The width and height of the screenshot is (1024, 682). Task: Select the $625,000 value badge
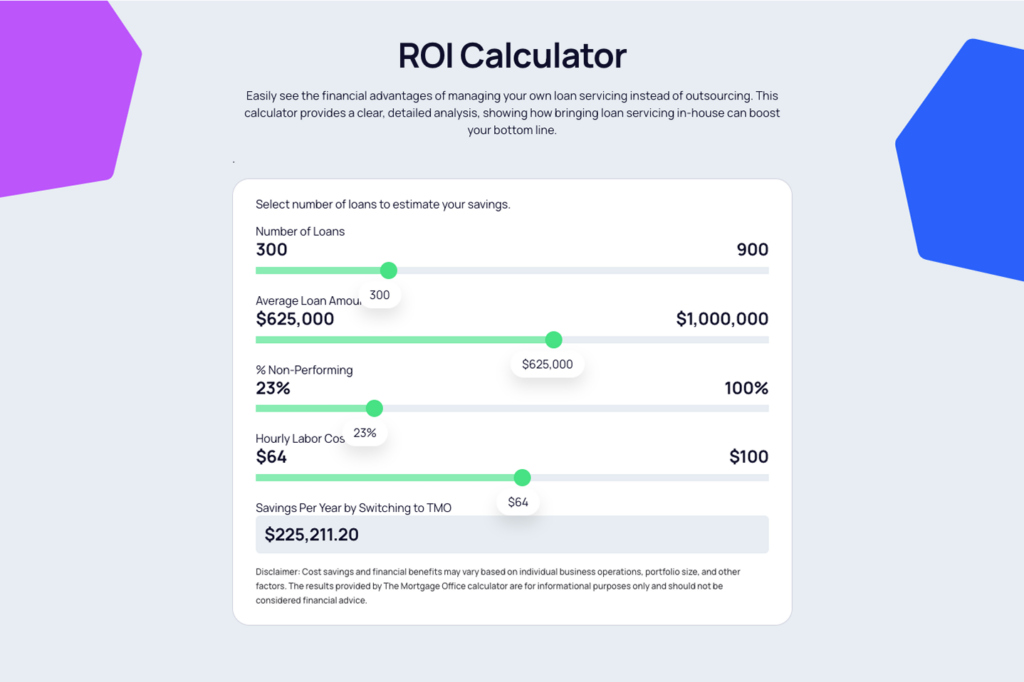click(546, 363)
